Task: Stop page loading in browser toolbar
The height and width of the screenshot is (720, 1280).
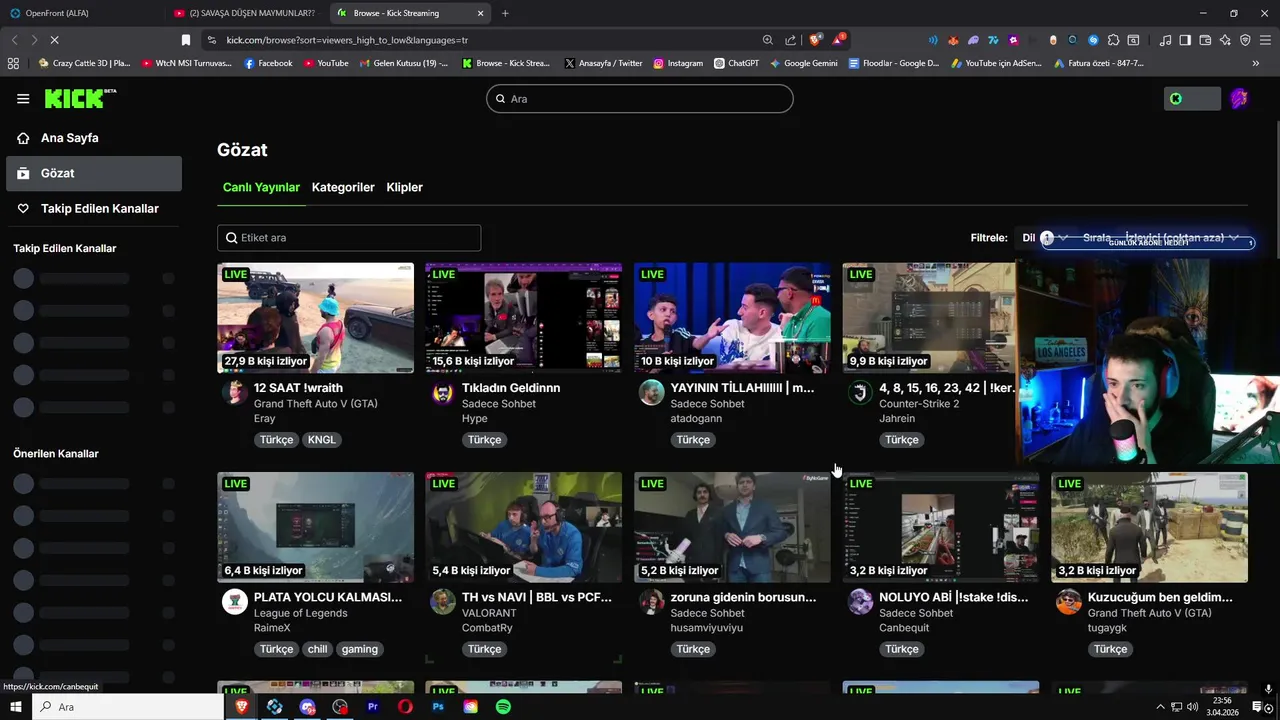Action: 54,40
